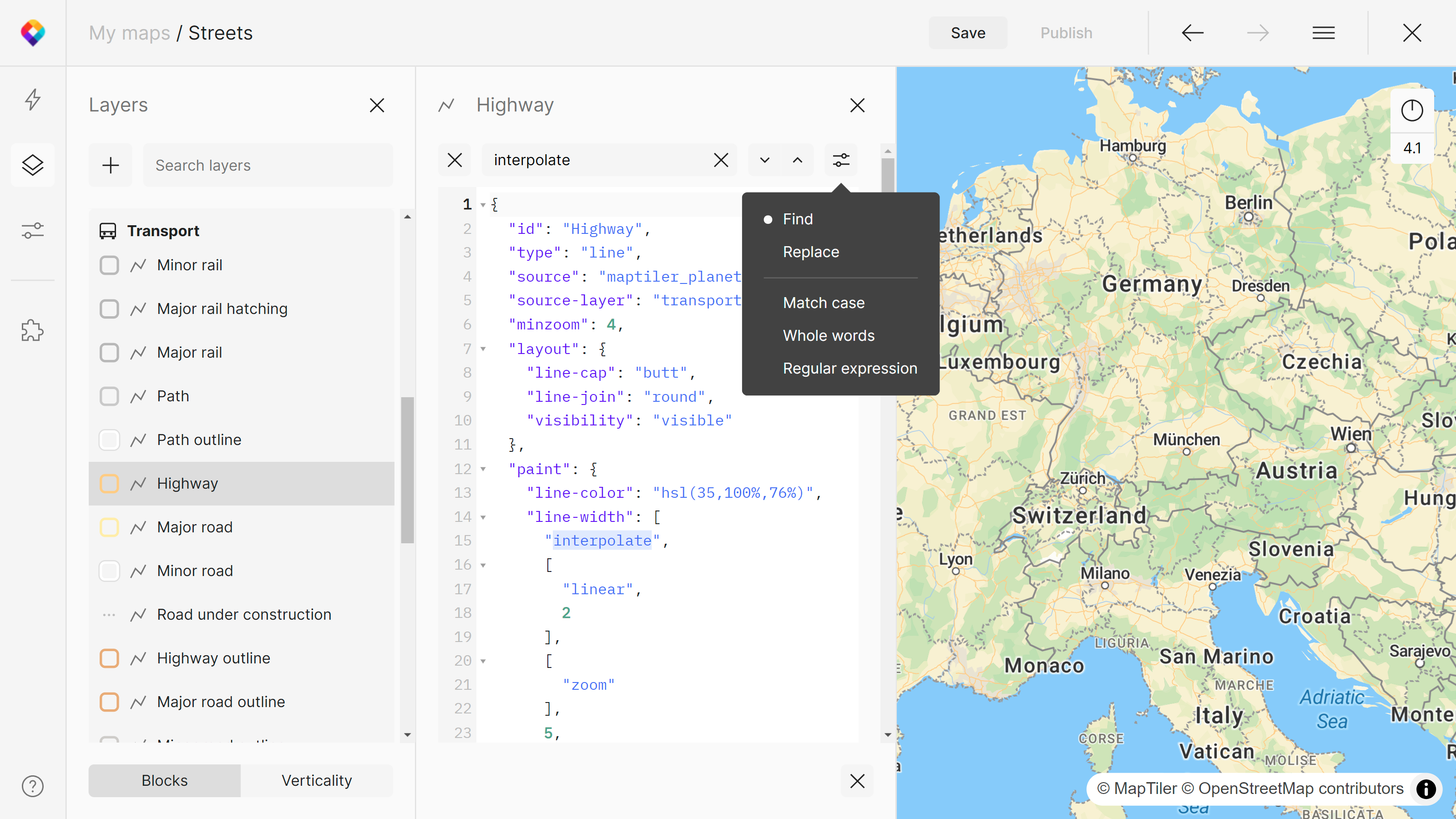Click the Search layers input field
This screenshot has height=819, width=1456.
click(268, 165)
